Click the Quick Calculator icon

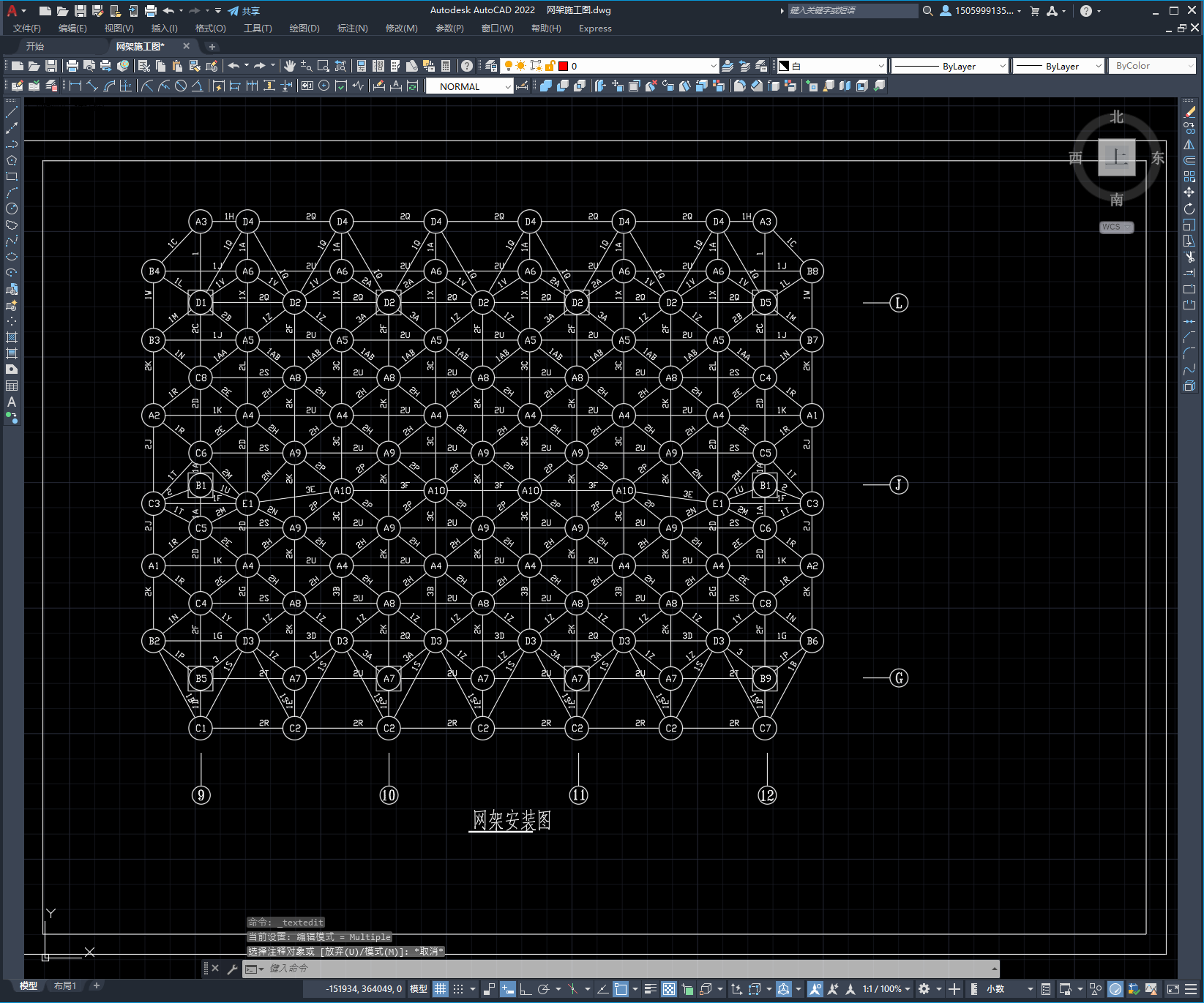[446, 66]
